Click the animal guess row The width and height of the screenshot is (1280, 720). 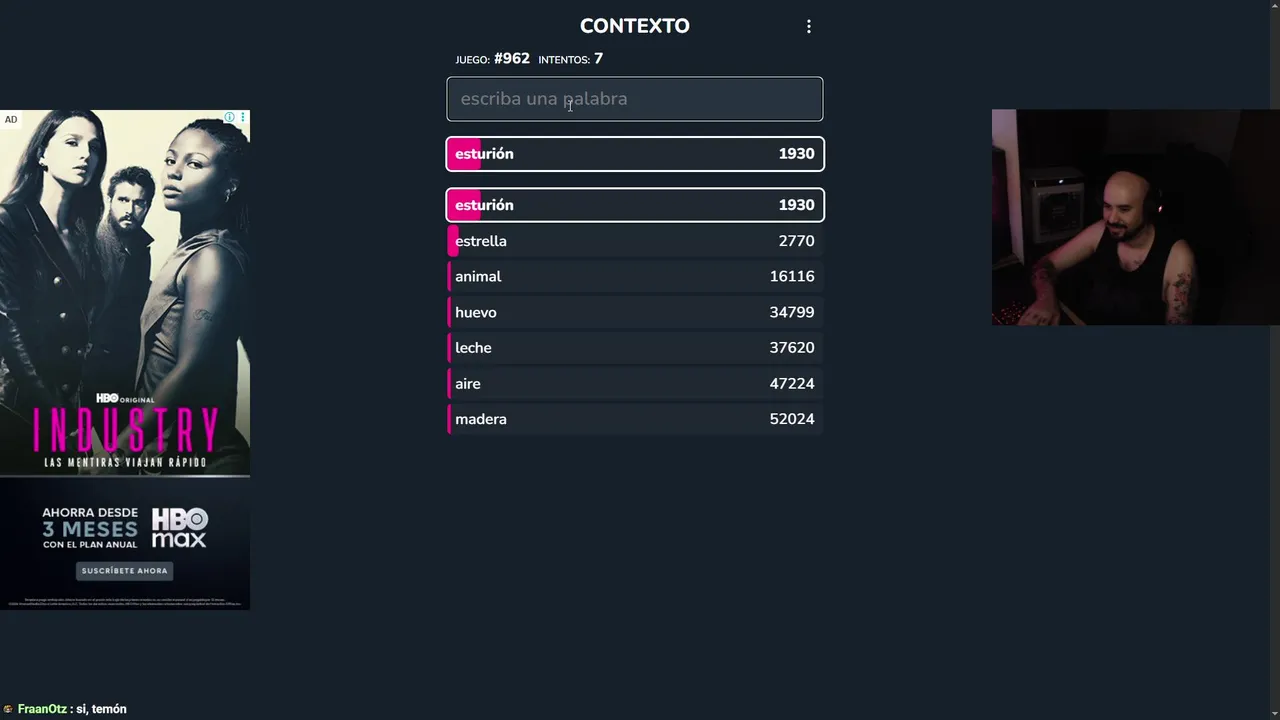point(634,277)
